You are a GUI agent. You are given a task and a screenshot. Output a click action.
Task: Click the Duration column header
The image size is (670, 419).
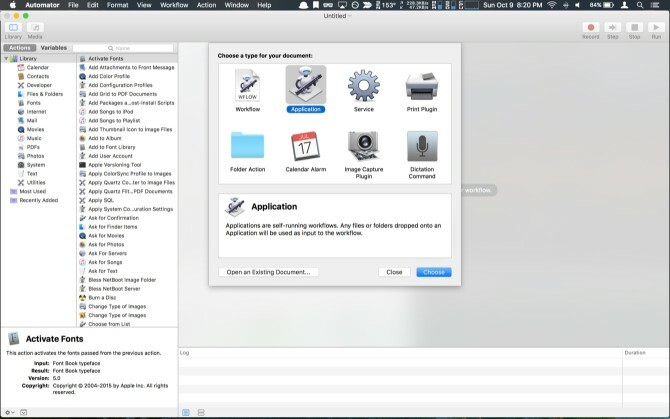[x=635, y=353]
